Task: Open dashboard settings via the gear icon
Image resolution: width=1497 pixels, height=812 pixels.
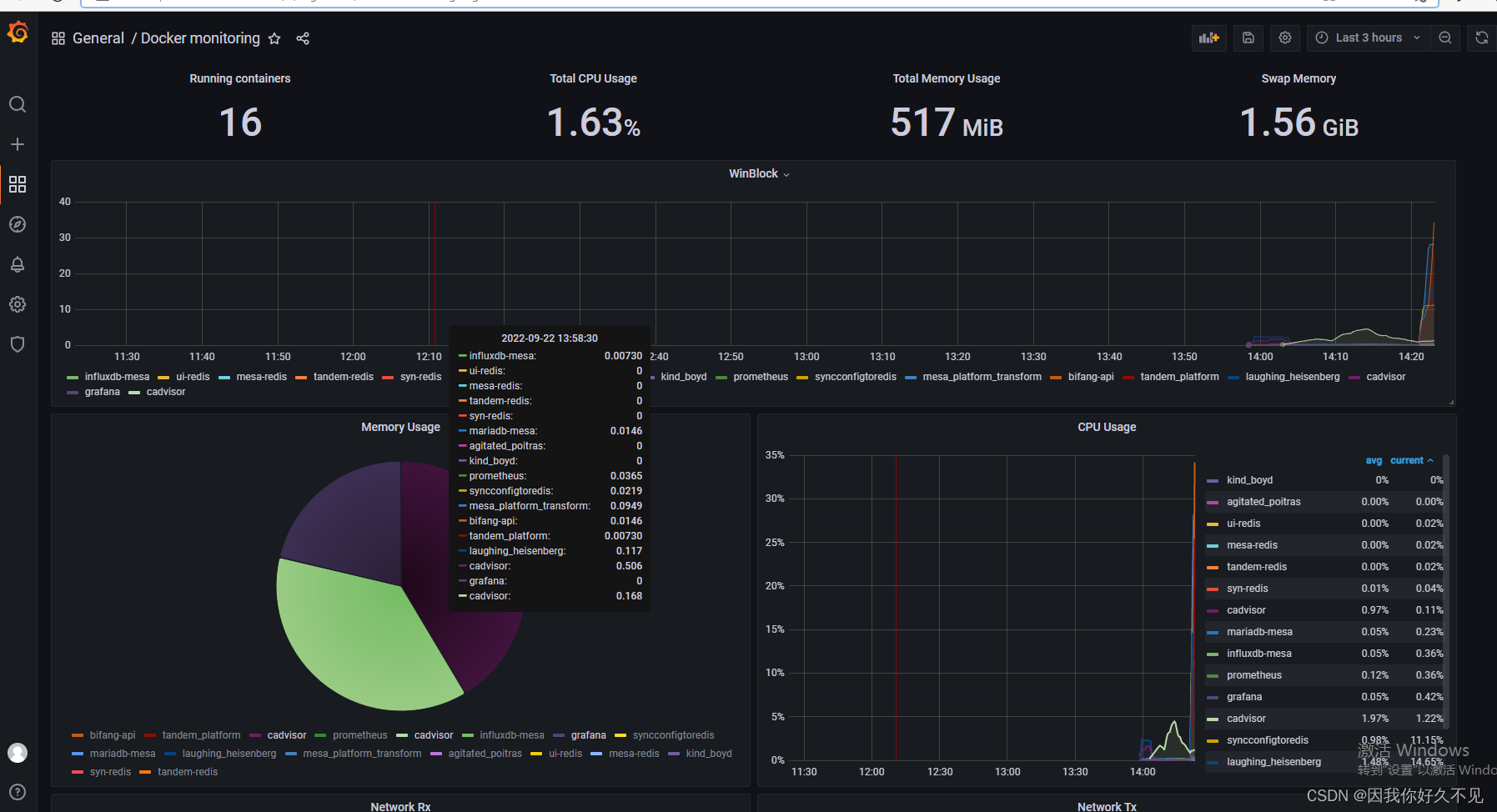Action: point(1284,38)
